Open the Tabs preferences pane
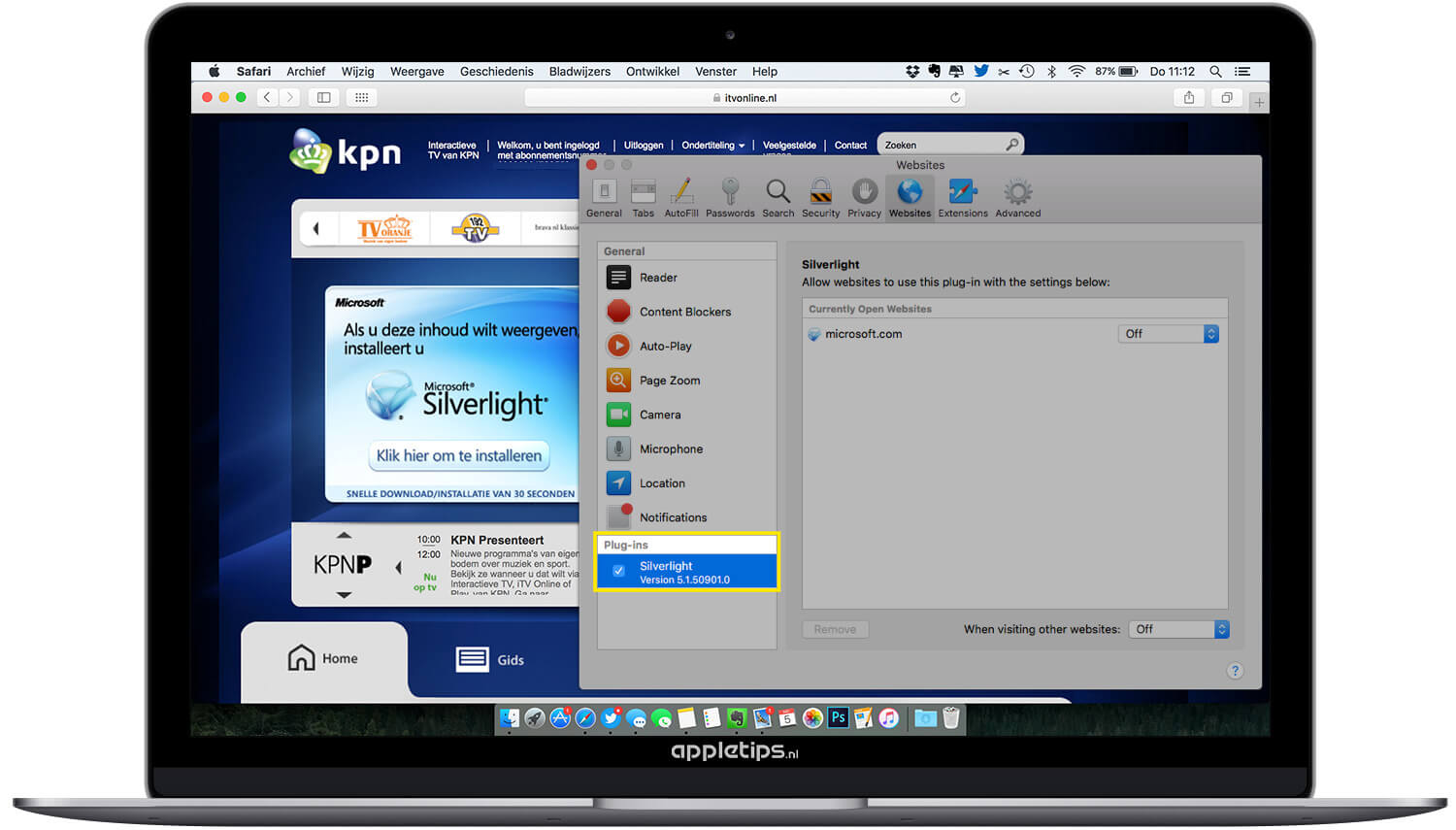1456x830 pixels. pos(643,198)
